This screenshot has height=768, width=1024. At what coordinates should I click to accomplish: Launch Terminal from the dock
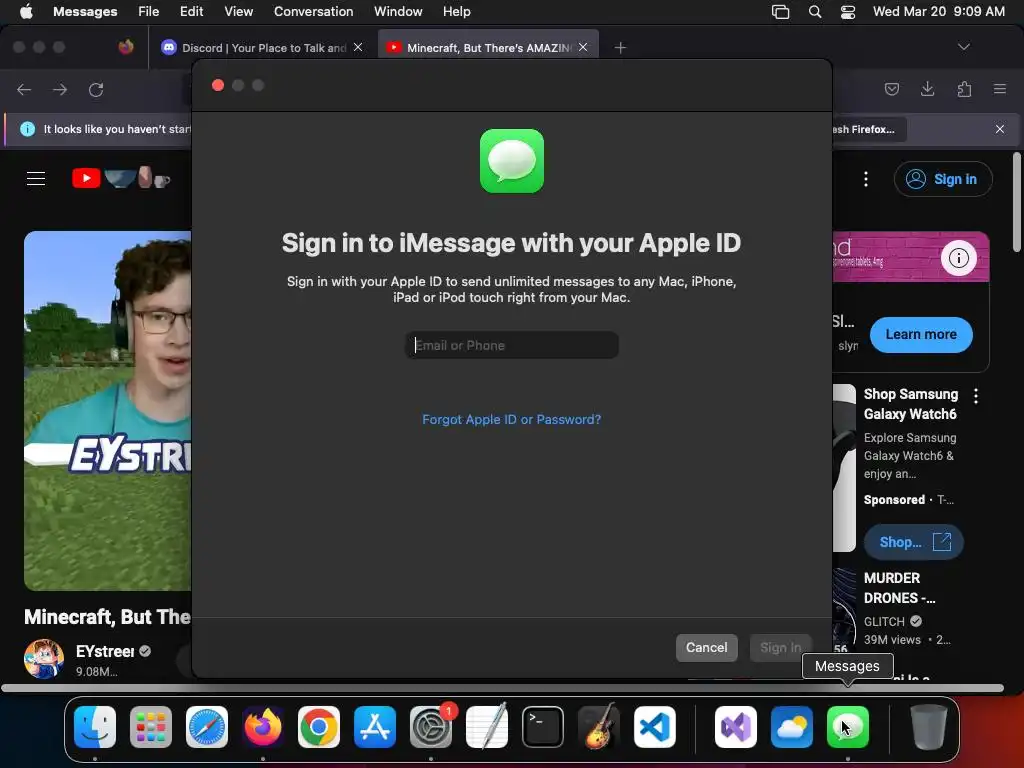coord(543,727)
